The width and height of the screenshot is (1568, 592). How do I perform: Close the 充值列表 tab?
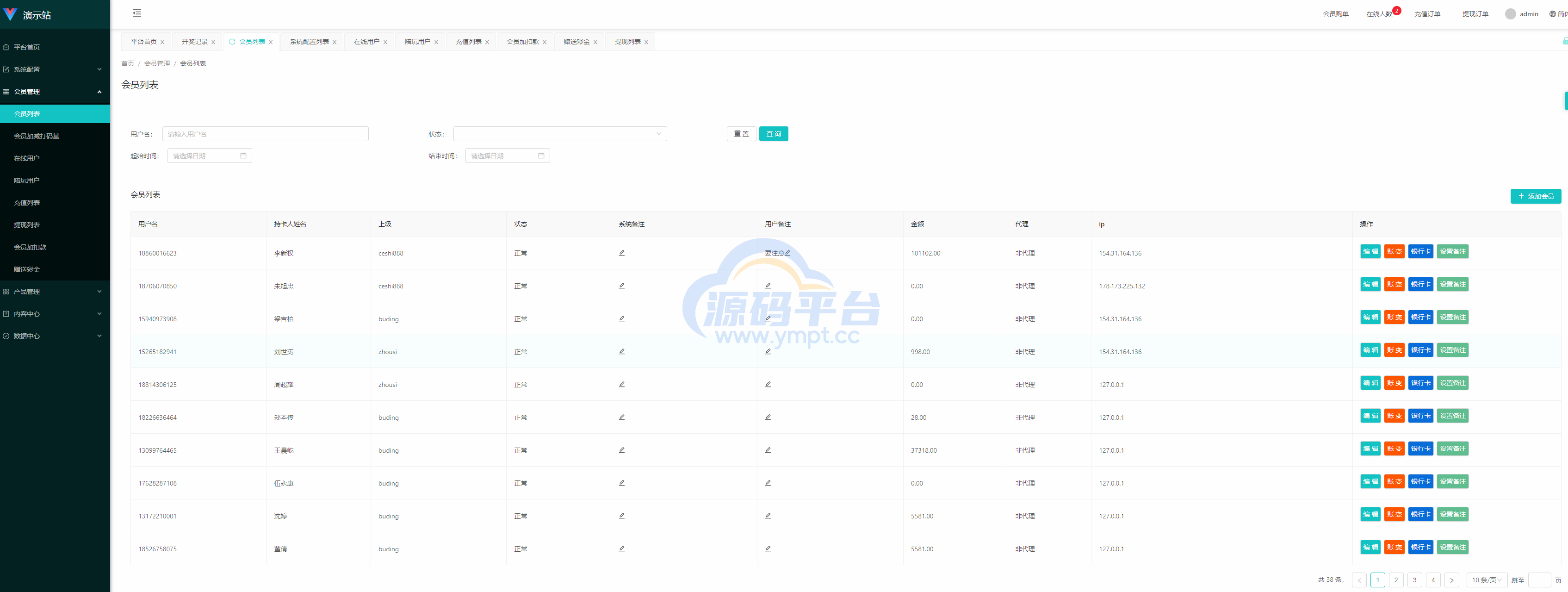click(x=487, y=42)
